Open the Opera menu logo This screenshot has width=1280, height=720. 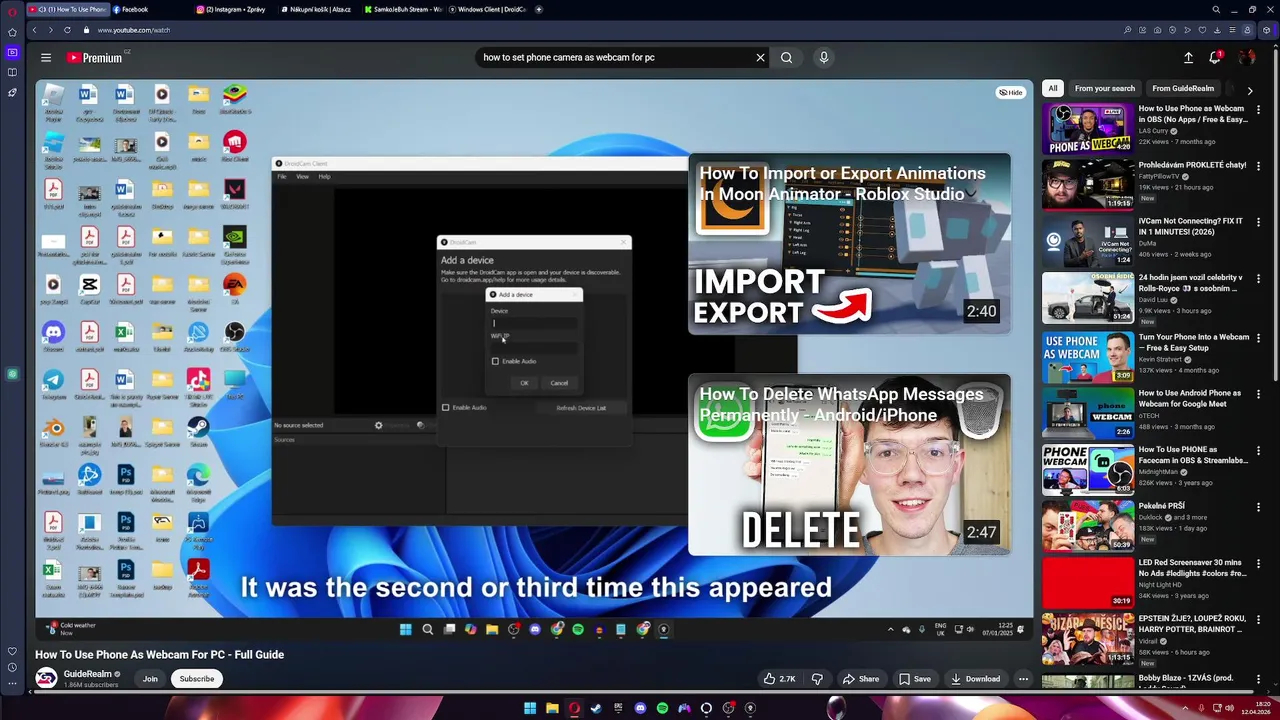[12, 11]
